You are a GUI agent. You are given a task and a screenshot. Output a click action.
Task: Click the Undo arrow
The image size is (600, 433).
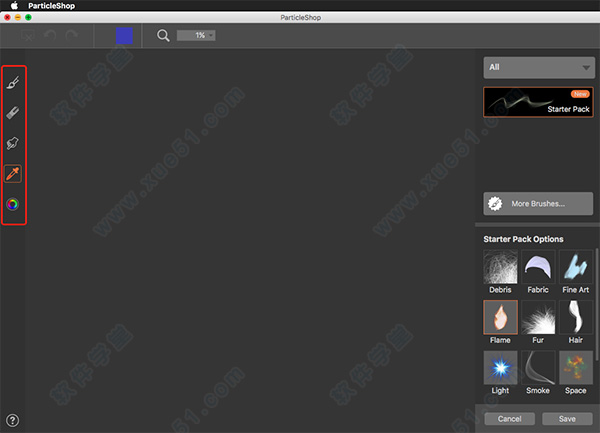50,36
